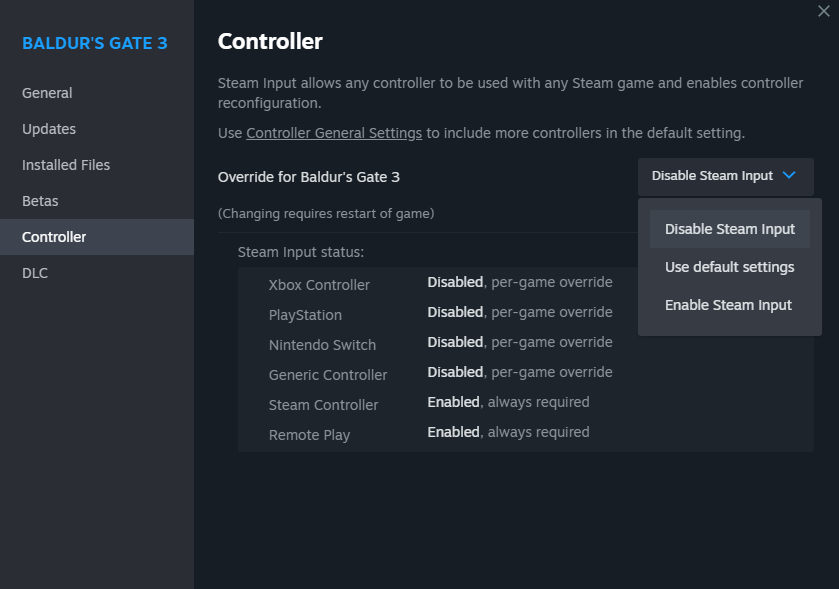
Task: Open the Steam Input override dropdown
Action: click(725, 176)
